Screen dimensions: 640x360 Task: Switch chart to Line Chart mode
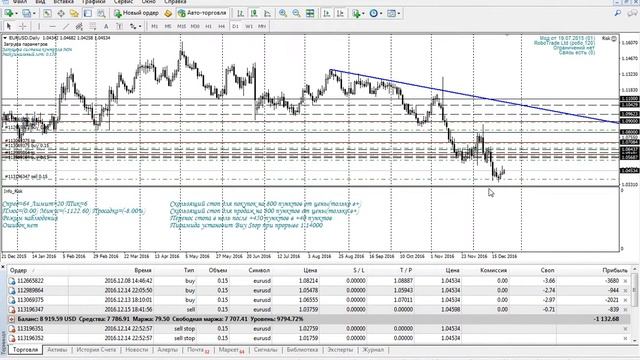(267, 13)
